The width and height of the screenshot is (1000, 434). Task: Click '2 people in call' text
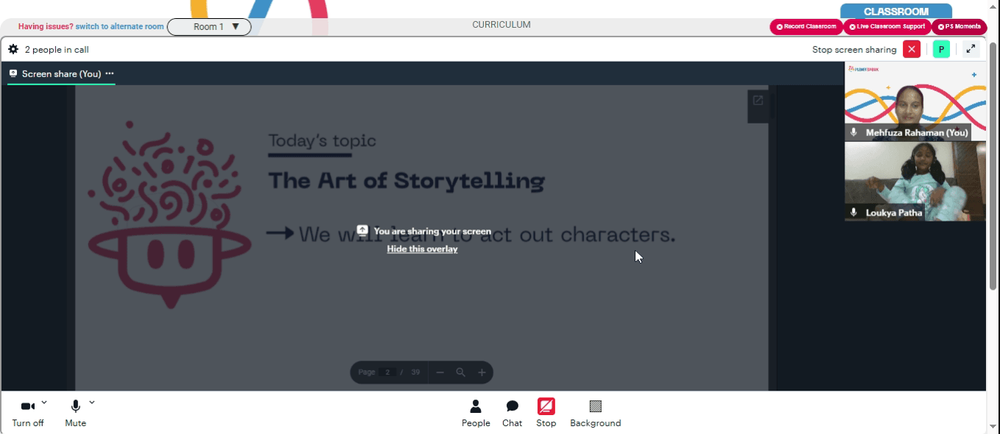click(57, 50)
